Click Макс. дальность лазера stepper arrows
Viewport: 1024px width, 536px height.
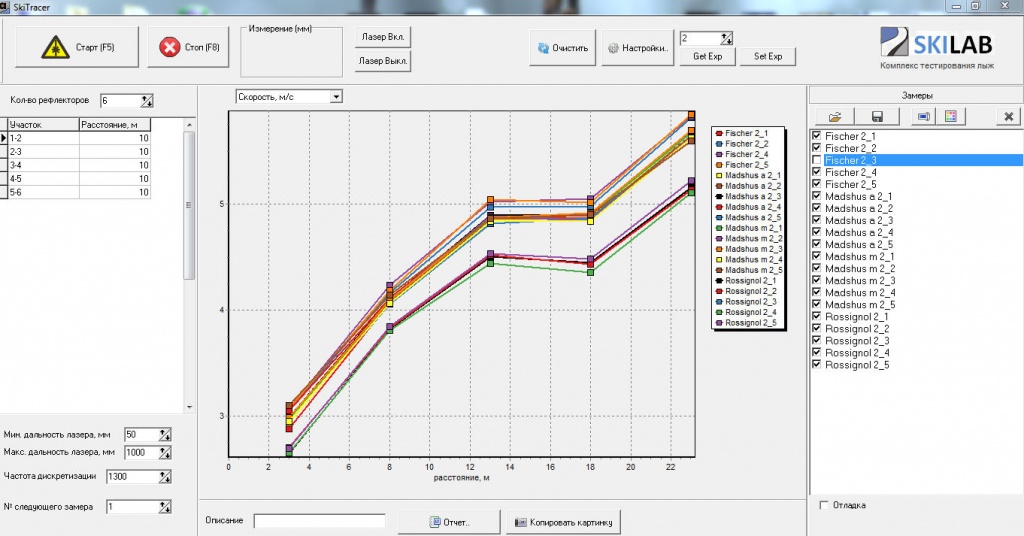[x=165, y=452]
